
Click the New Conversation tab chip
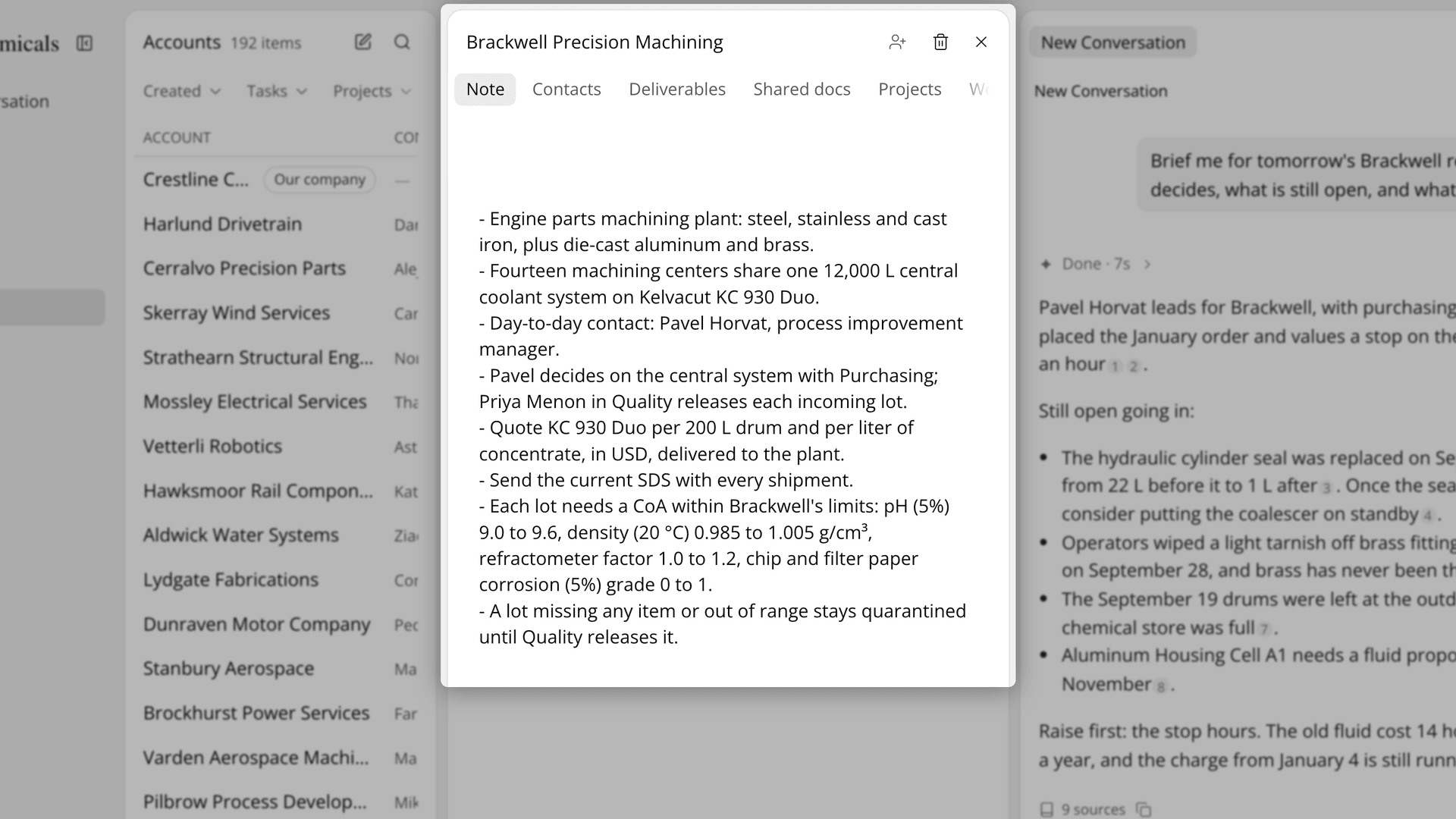(1112, 42)
